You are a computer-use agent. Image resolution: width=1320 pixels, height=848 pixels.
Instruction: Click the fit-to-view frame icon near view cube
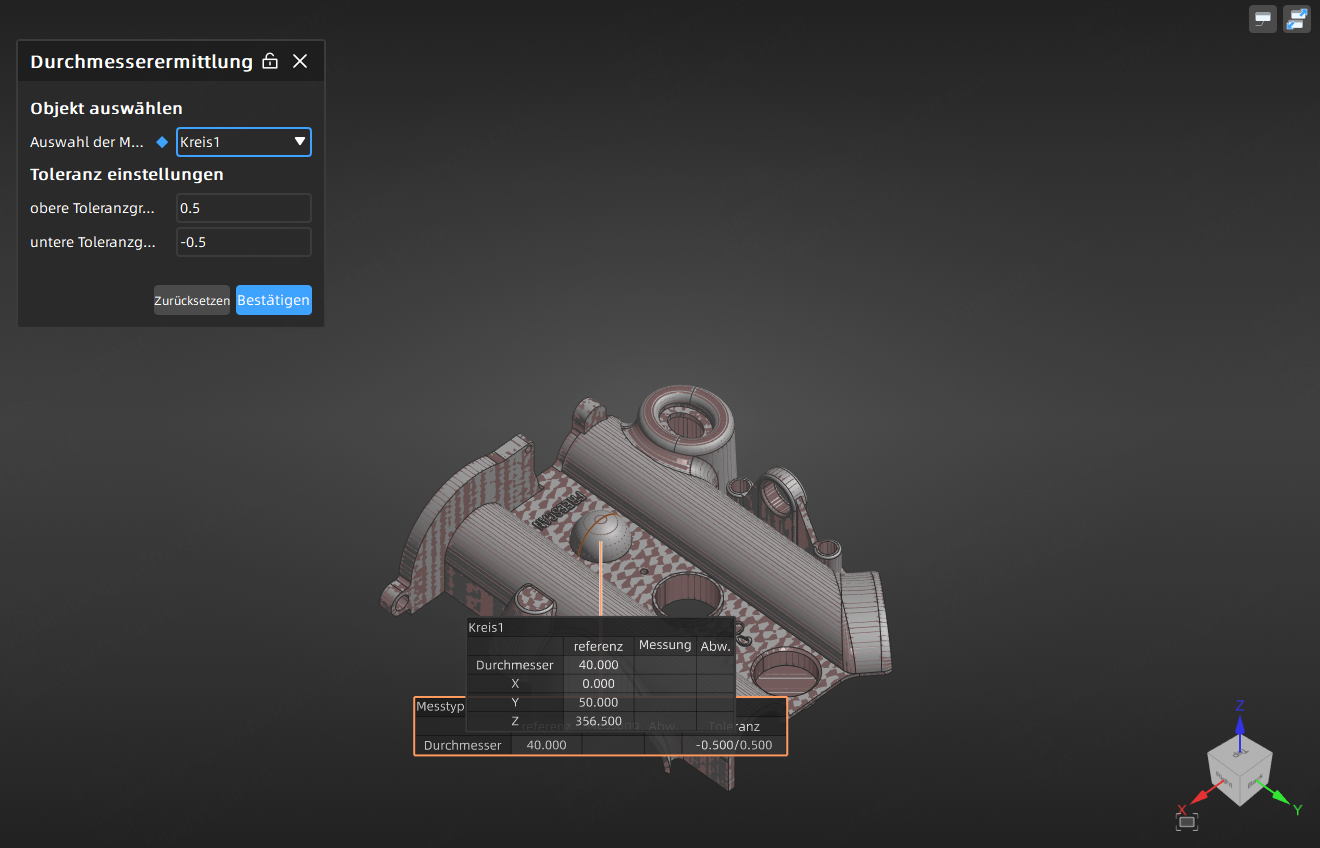[x=1187, y=821]
